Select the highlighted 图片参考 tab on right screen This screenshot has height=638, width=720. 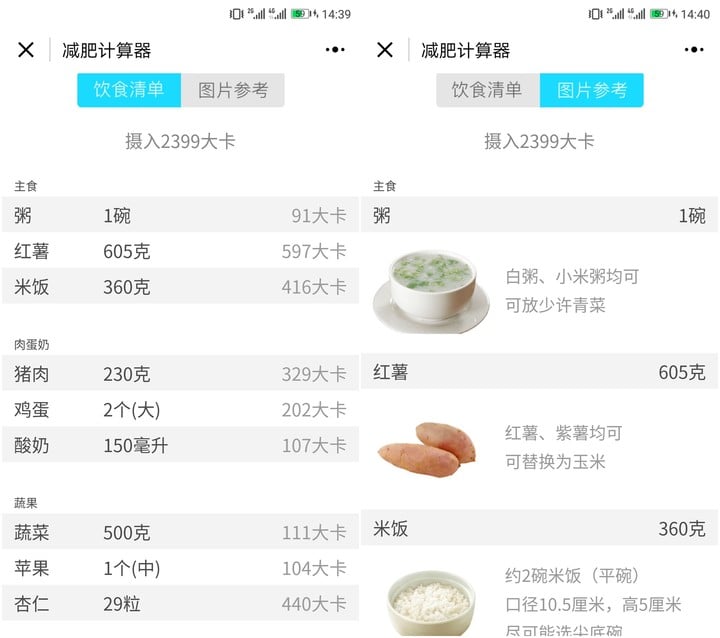(x=592, y=90)
